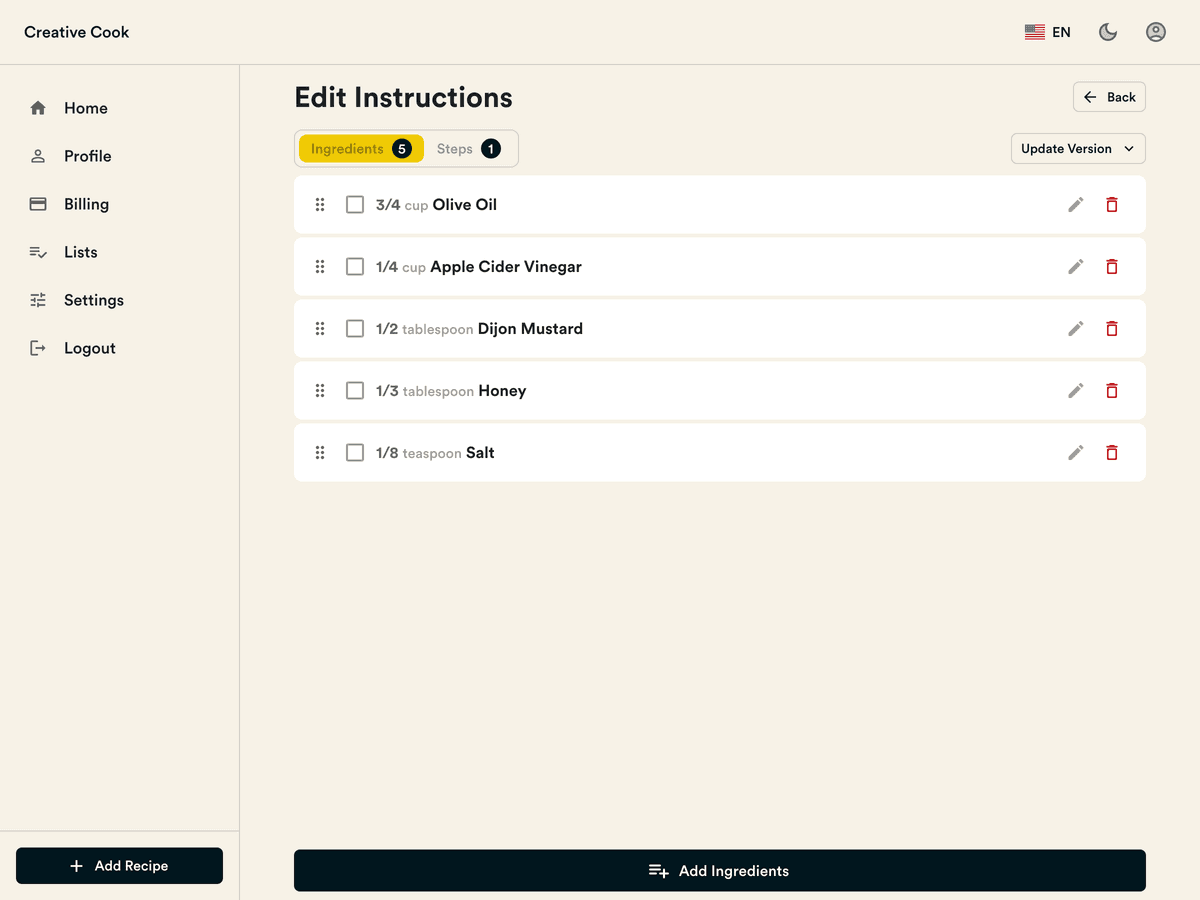Tick the Dijon Mustard checkbox
Image resolution: width=1200 pixels, height=900 pixels.
(355, 329)
